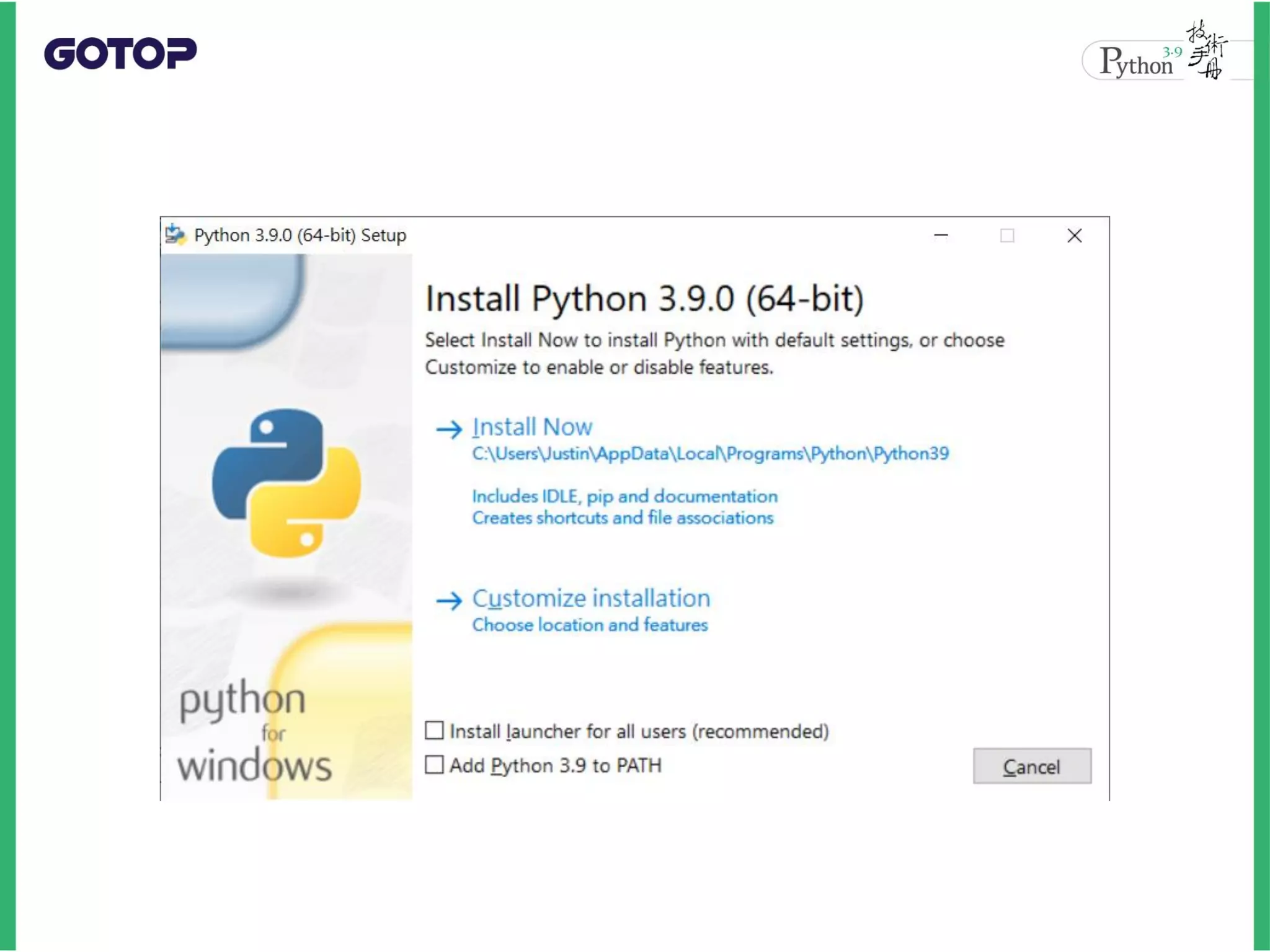Click Choose location and features text

[590, 625]
